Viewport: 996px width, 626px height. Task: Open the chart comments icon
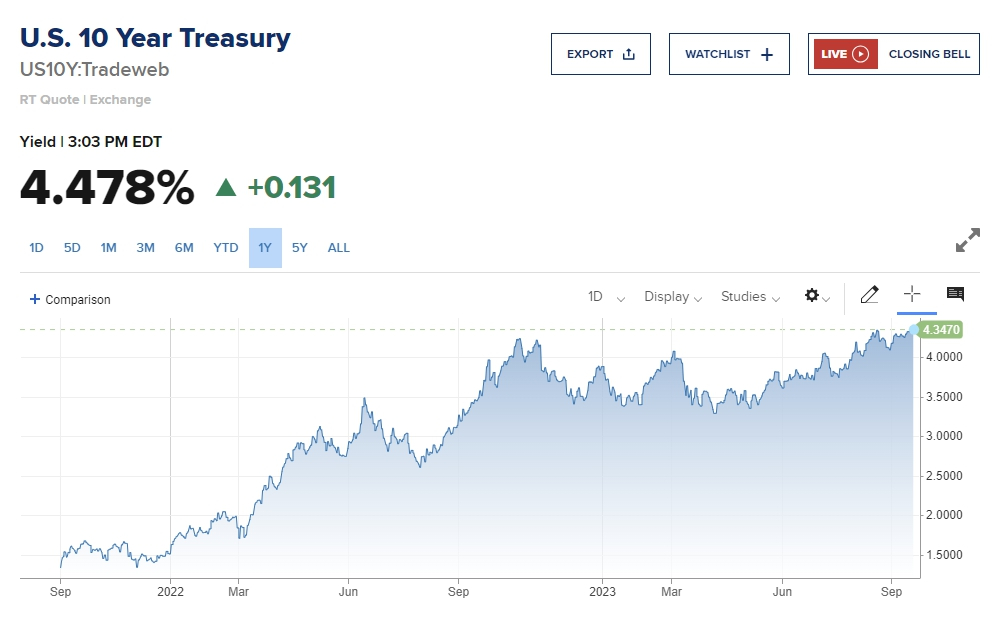click(955, 294)
